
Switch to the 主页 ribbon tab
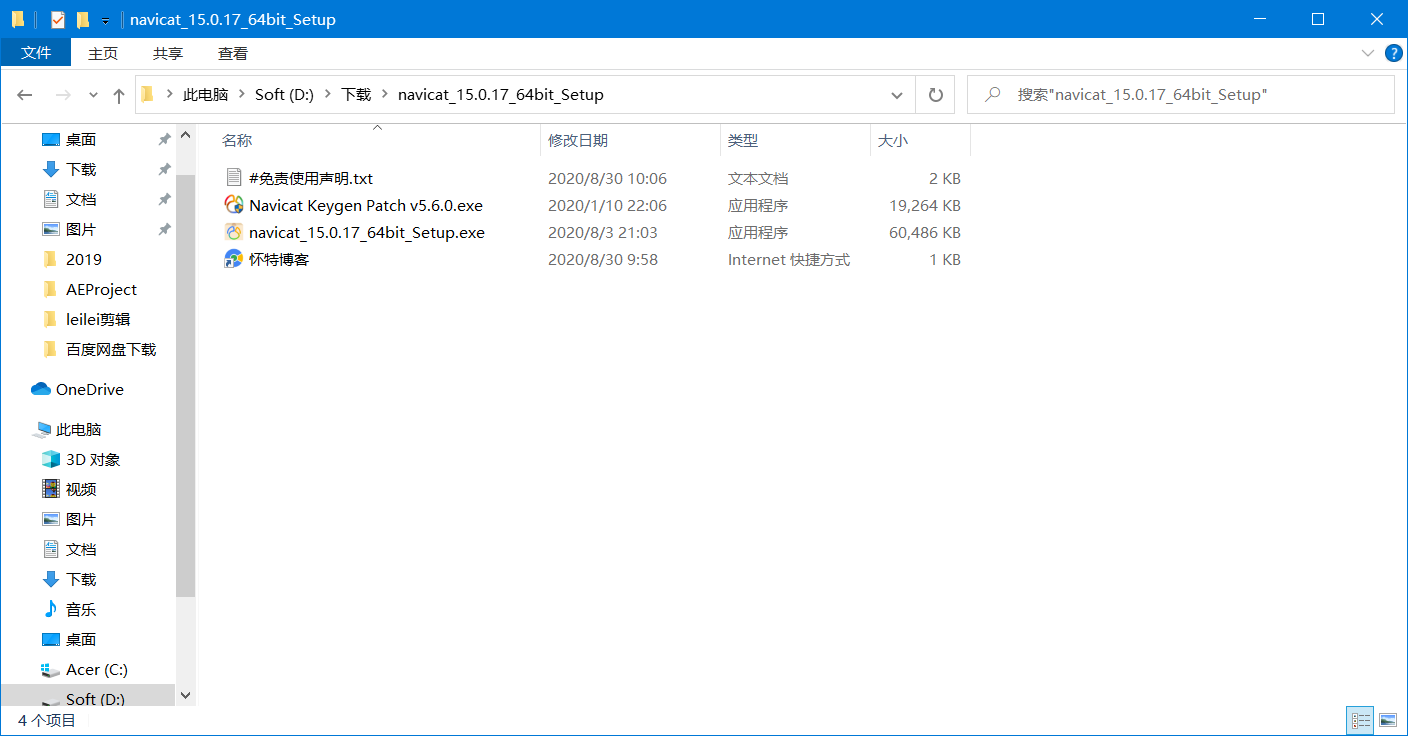tap(103, 53)
